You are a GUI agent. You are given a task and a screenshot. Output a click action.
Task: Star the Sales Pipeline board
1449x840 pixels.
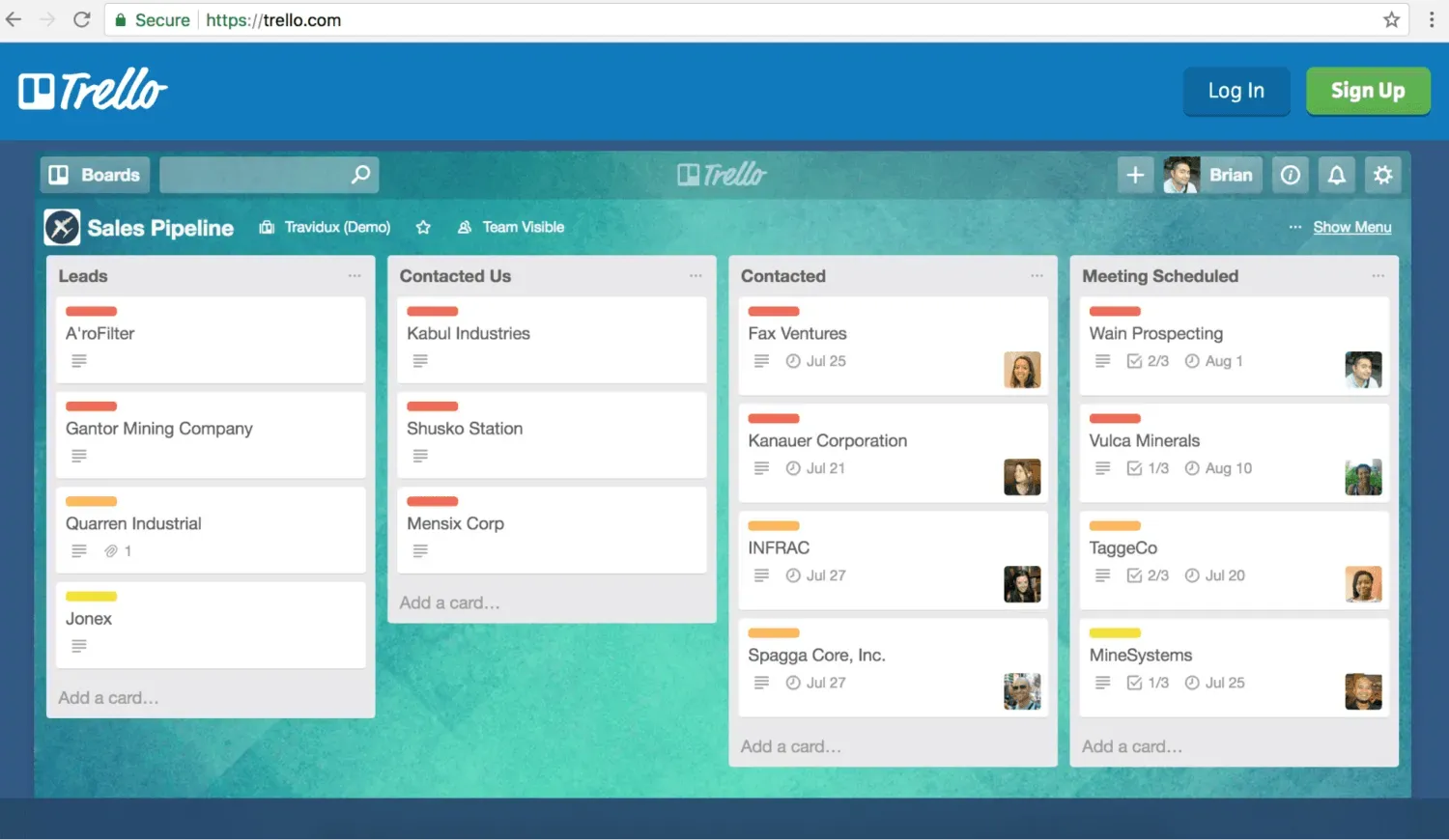point(423,227)
